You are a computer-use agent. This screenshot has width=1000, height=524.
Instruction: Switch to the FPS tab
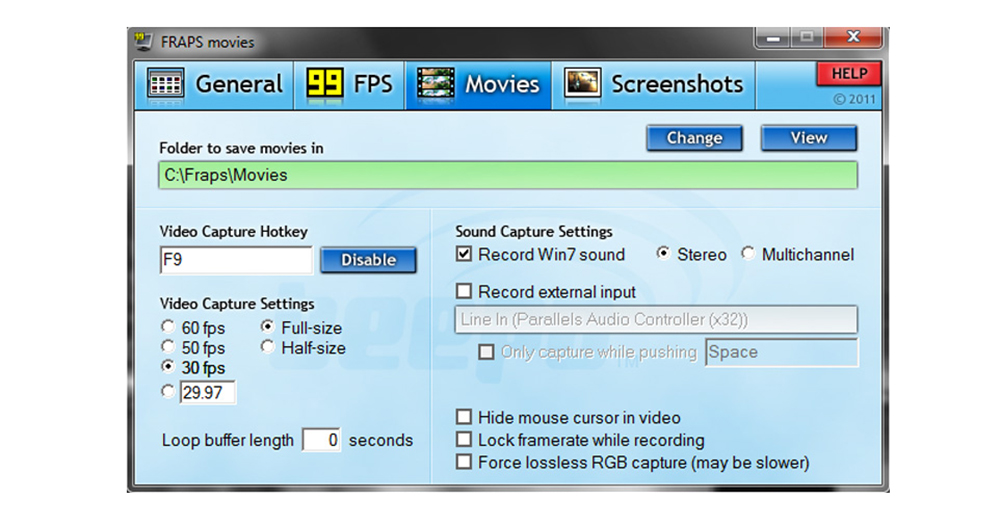tap(349, 85)
